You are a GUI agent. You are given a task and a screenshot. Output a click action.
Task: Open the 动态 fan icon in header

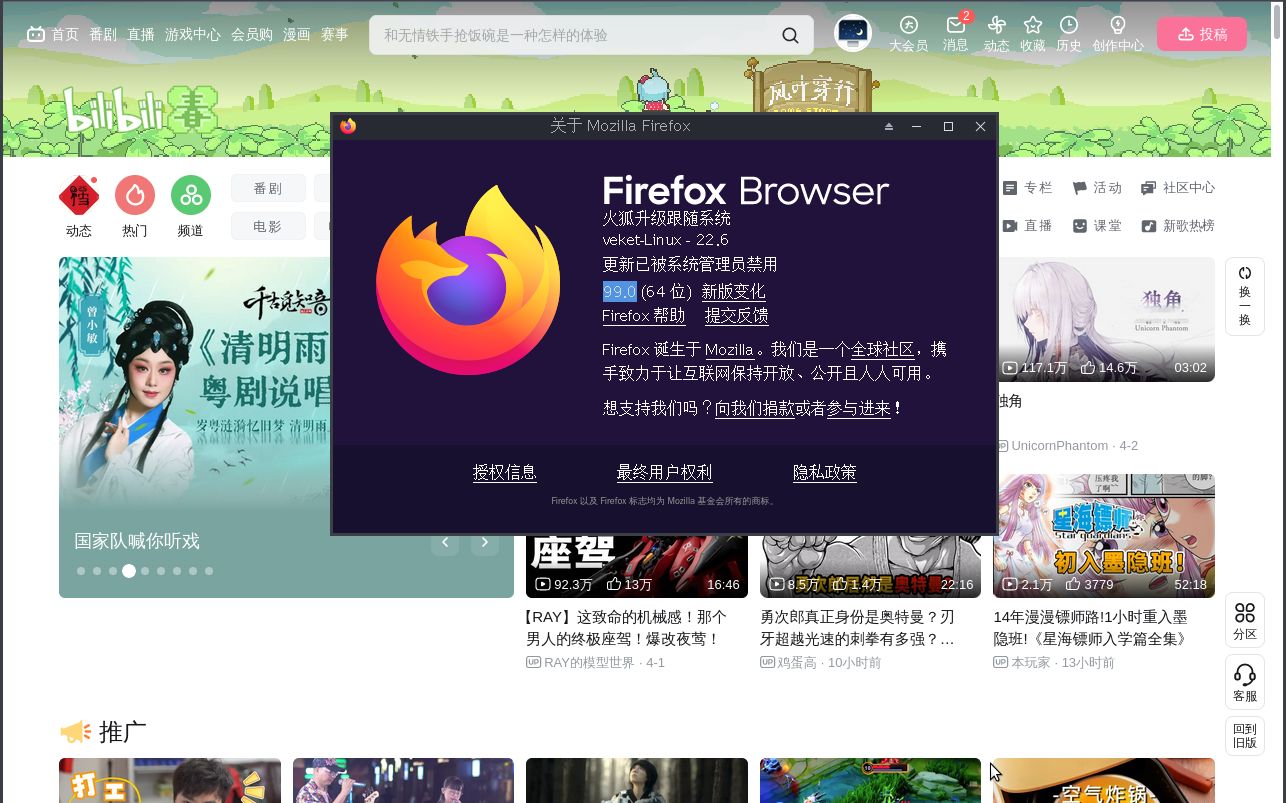click(996, 25)
